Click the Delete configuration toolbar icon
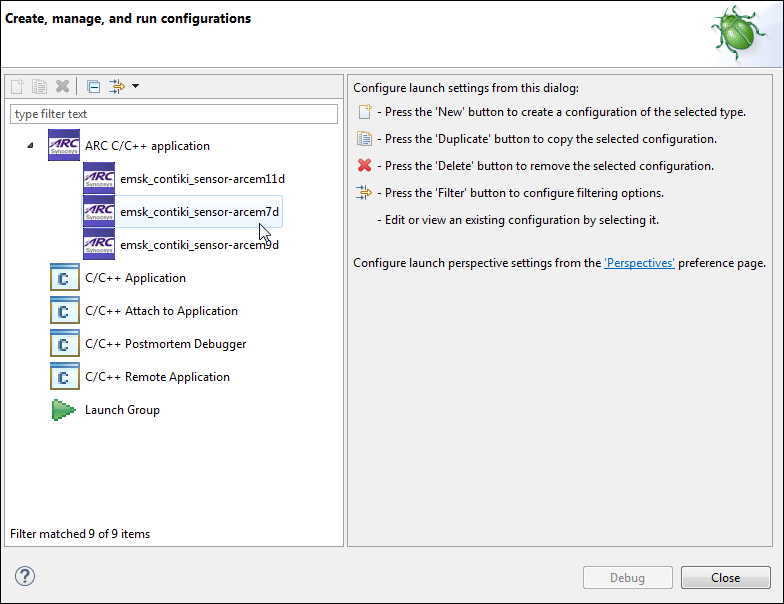Screen dimensions: 784x604 point(62,86)
